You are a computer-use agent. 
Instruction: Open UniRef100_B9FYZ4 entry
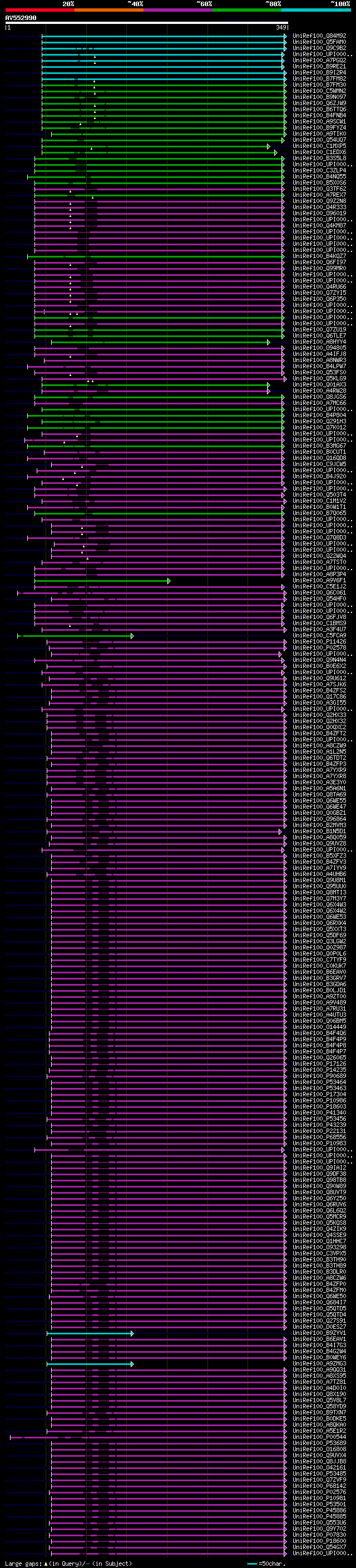click(319, 128)
